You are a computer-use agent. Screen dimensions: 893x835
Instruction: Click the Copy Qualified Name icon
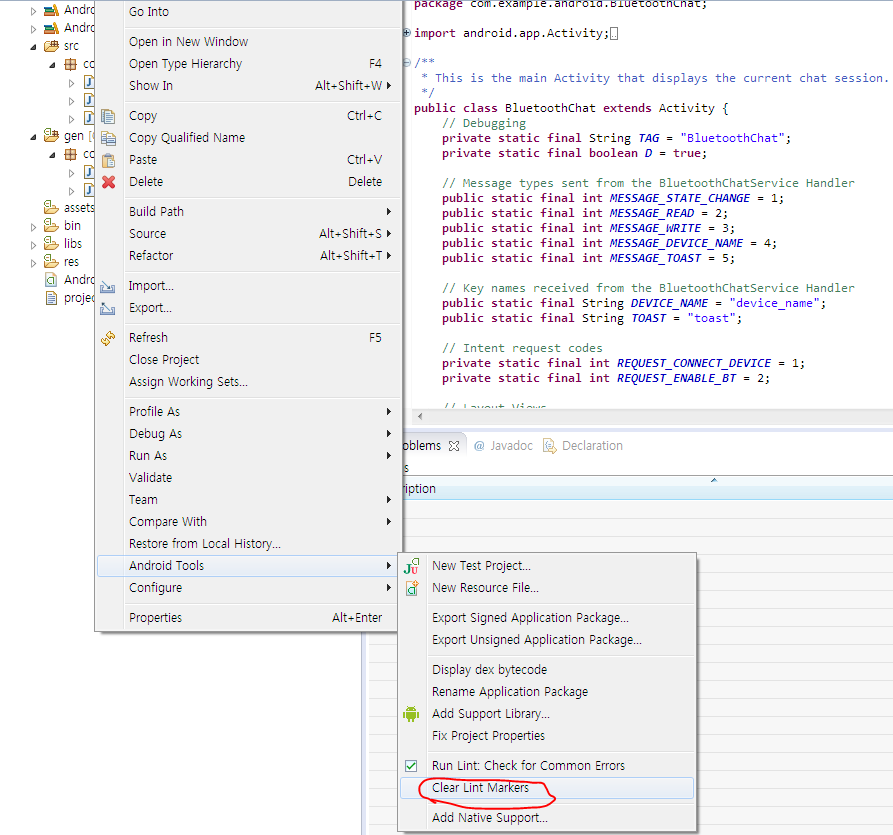tap(108, 138)
